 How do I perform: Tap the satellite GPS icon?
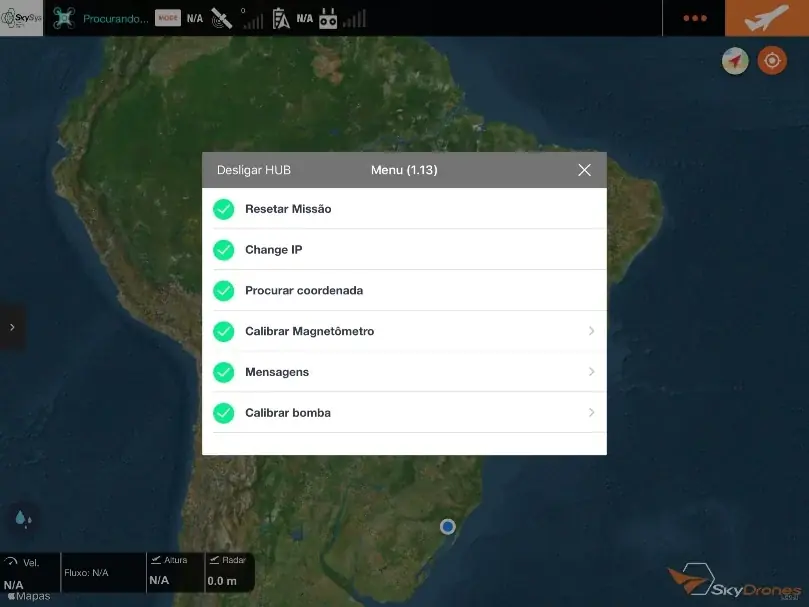pyautogui.click(x=221, y=19)
